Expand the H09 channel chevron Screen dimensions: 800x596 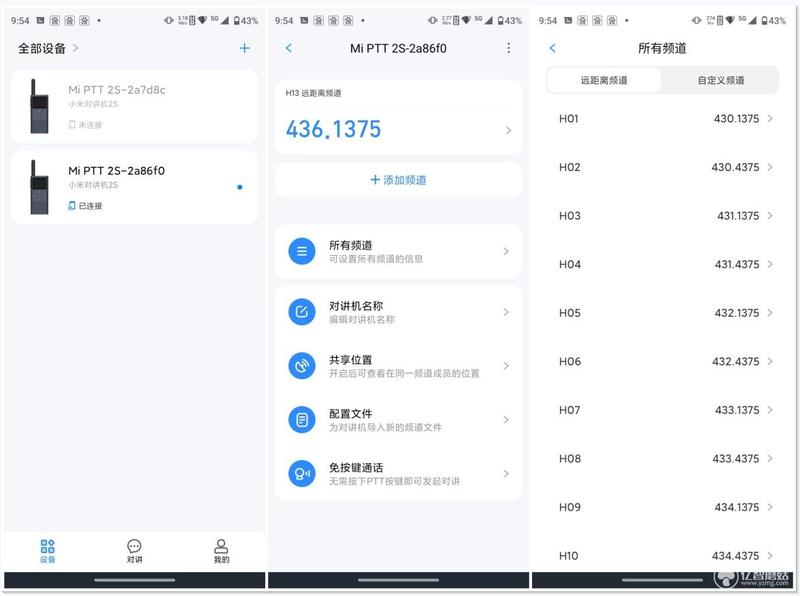(x=770, y=507)
